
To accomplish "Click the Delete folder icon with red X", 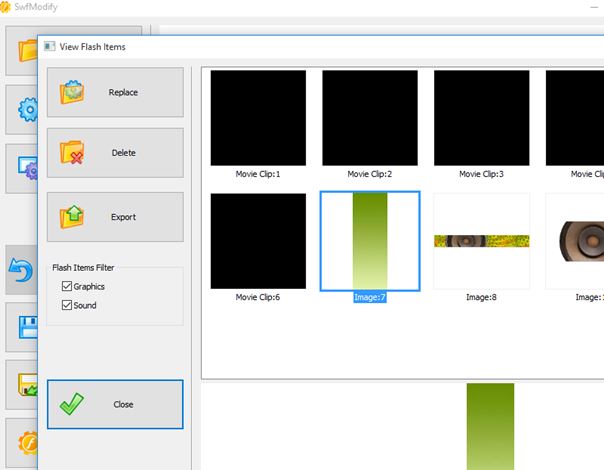I will click(x=72, y=153).
